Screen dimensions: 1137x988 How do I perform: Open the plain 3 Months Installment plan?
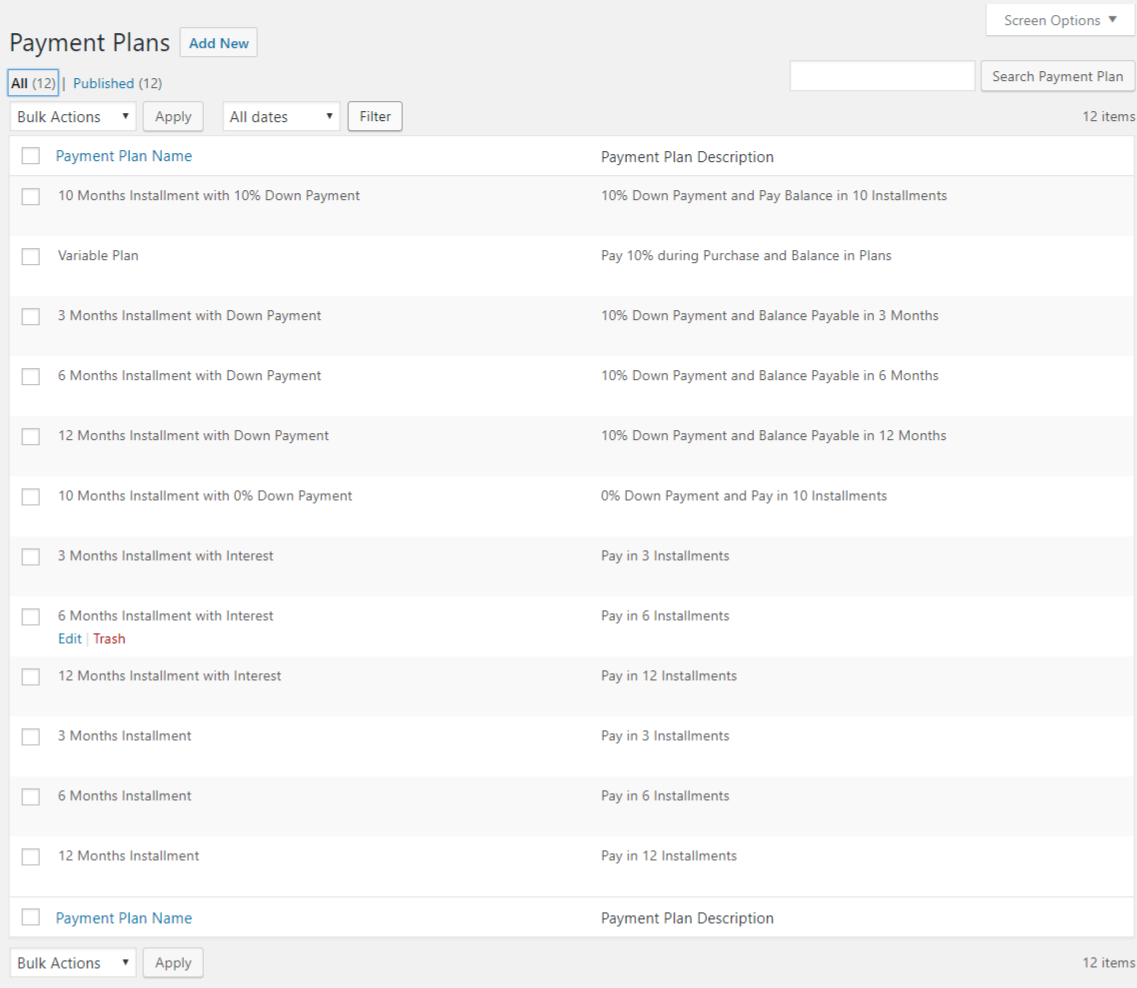pos(124,736)
